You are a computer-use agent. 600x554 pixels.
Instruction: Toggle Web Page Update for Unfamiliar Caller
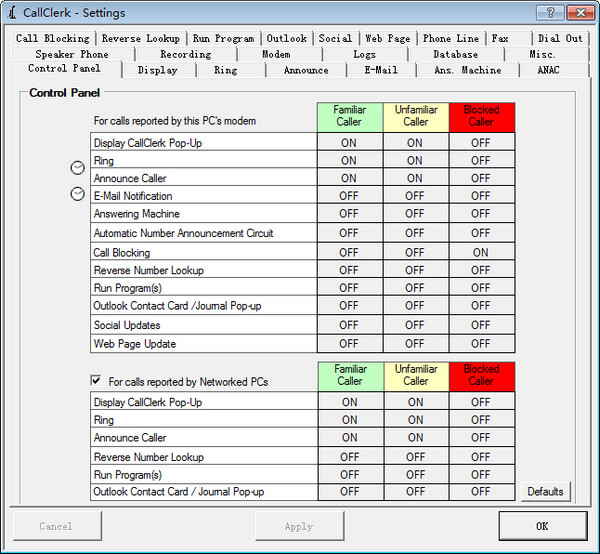pos(415,344)
